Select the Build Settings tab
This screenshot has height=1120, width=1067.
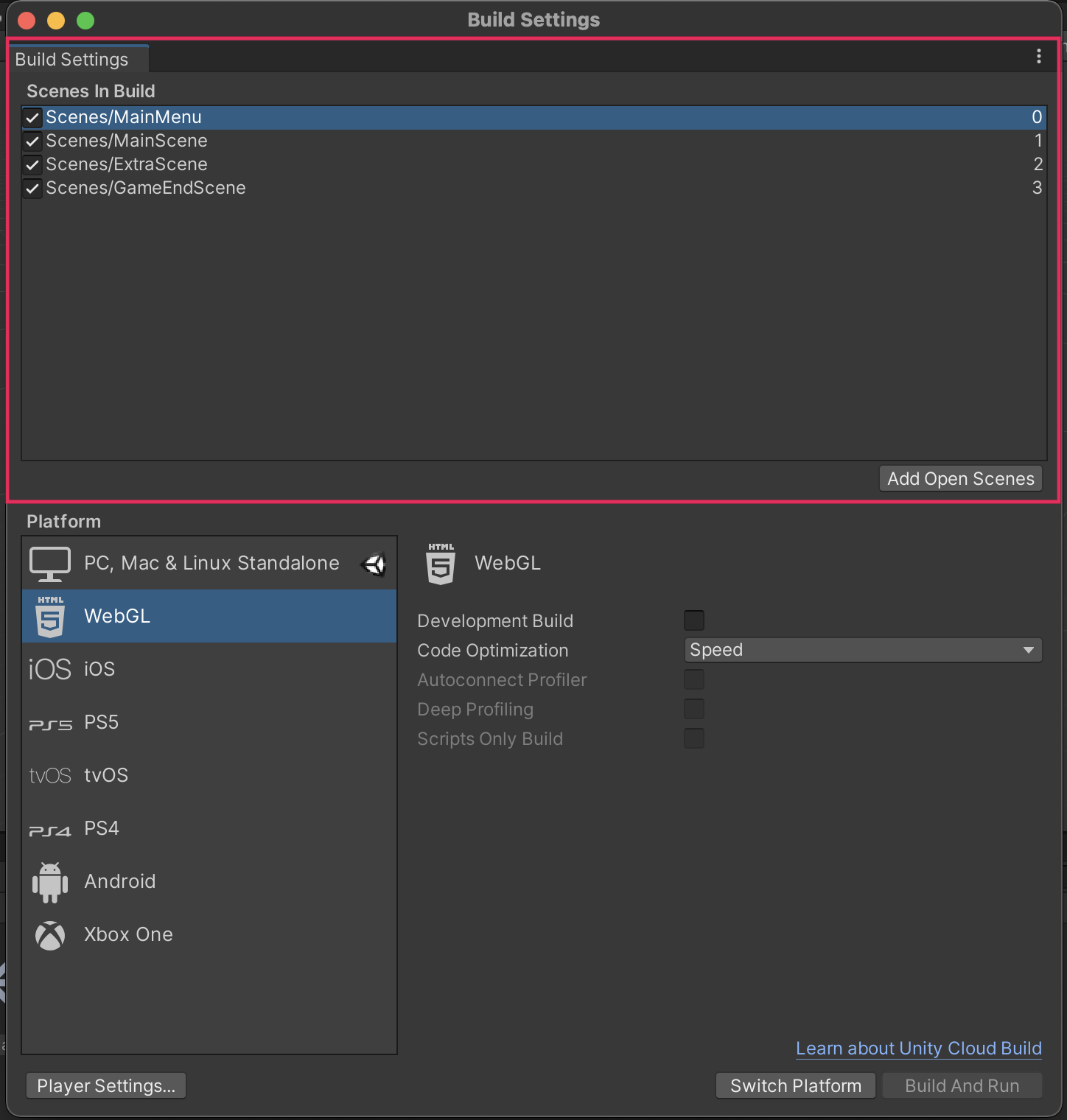click(72, 60)
